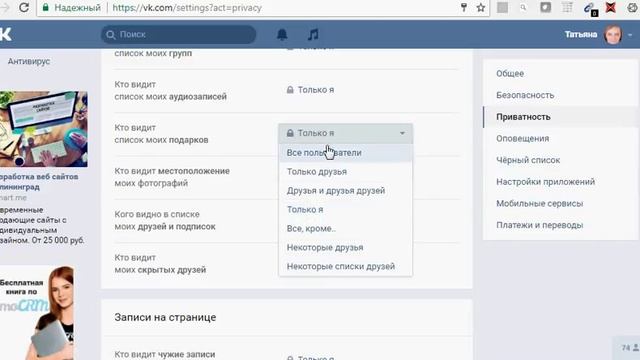The width and height of the screenshot is (640, 360).
Task: Click 'Кто видит чужие записи' label
Action: pos(165,354)
